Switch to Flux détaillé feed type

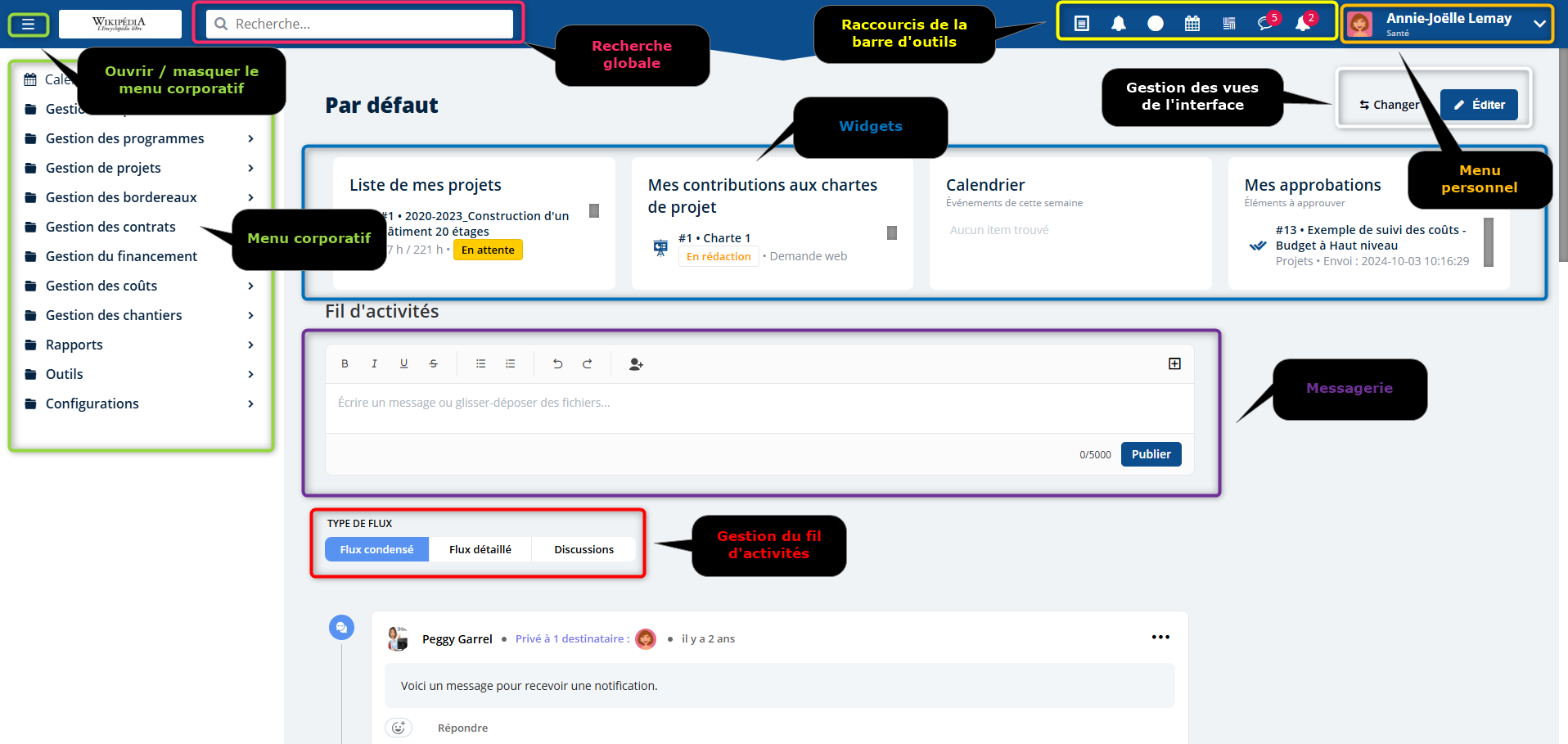480,549
